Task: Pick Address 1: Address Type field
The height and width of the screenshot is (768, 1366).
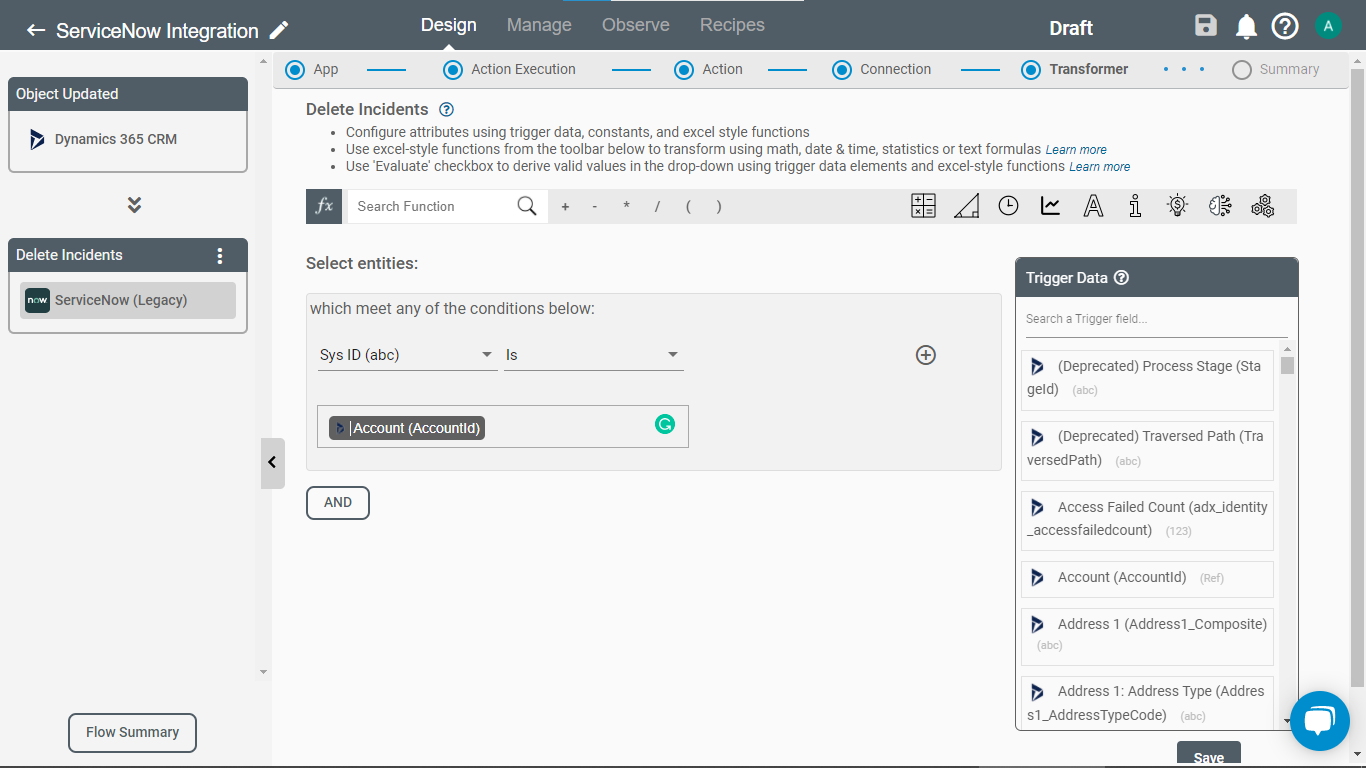Action: pos(1147,703)
